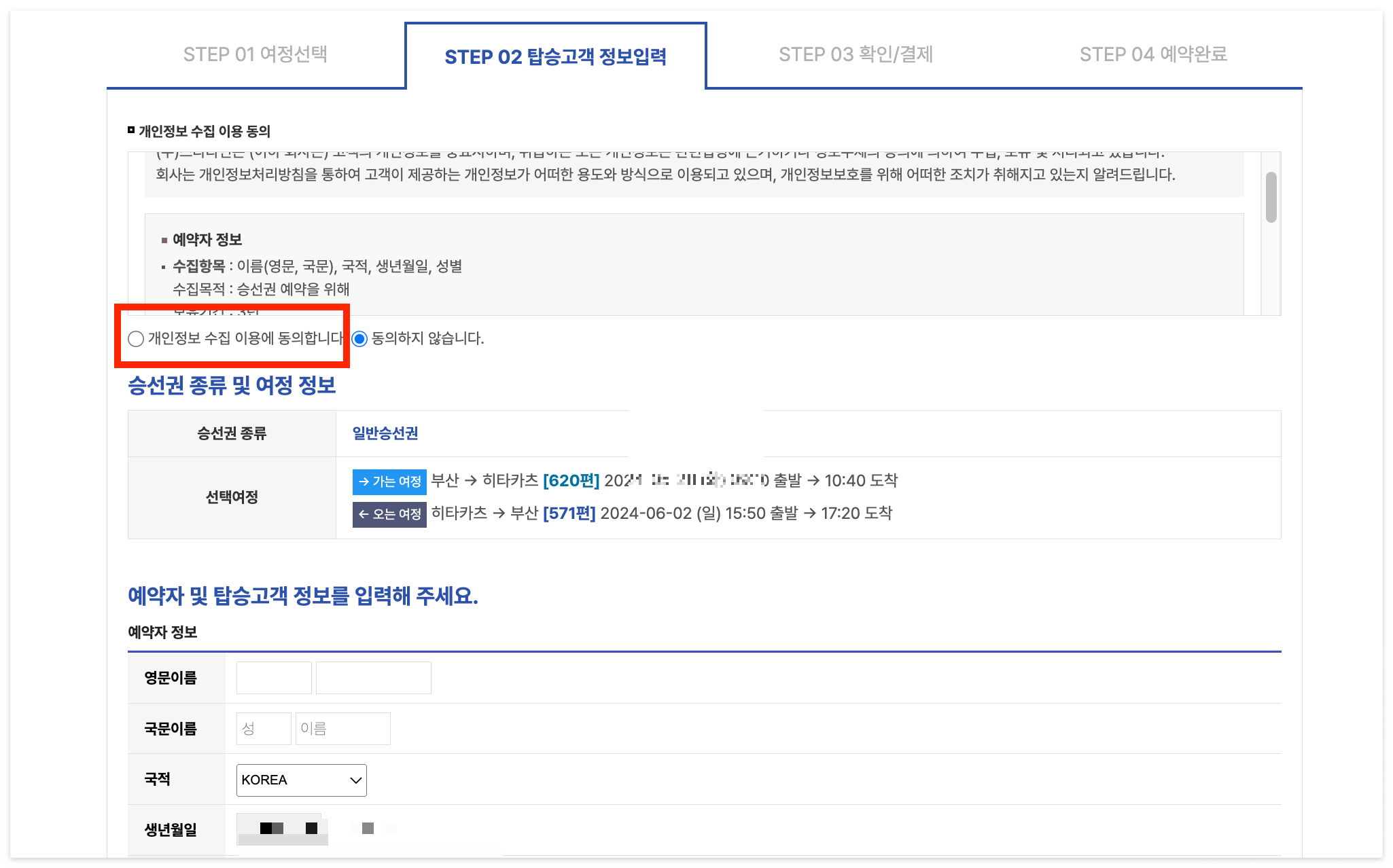Viewport: 1393px width, 868px height.
Task: Go to the STEP 04 예약완료 tab
Action: tap(1155, 54)
